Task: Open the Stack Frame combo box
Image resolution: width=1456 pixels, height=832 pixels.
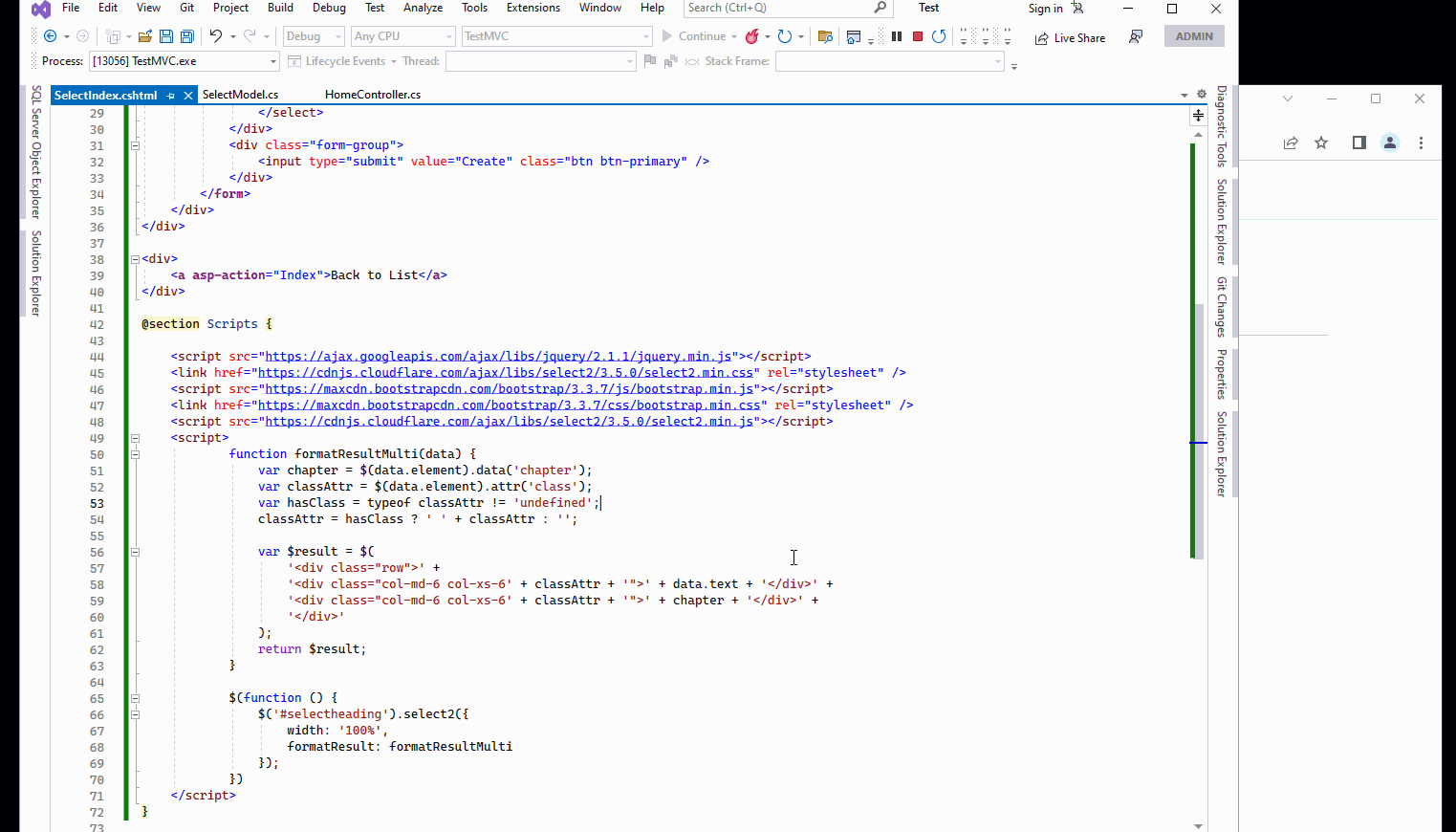Action: click(890, 61)
